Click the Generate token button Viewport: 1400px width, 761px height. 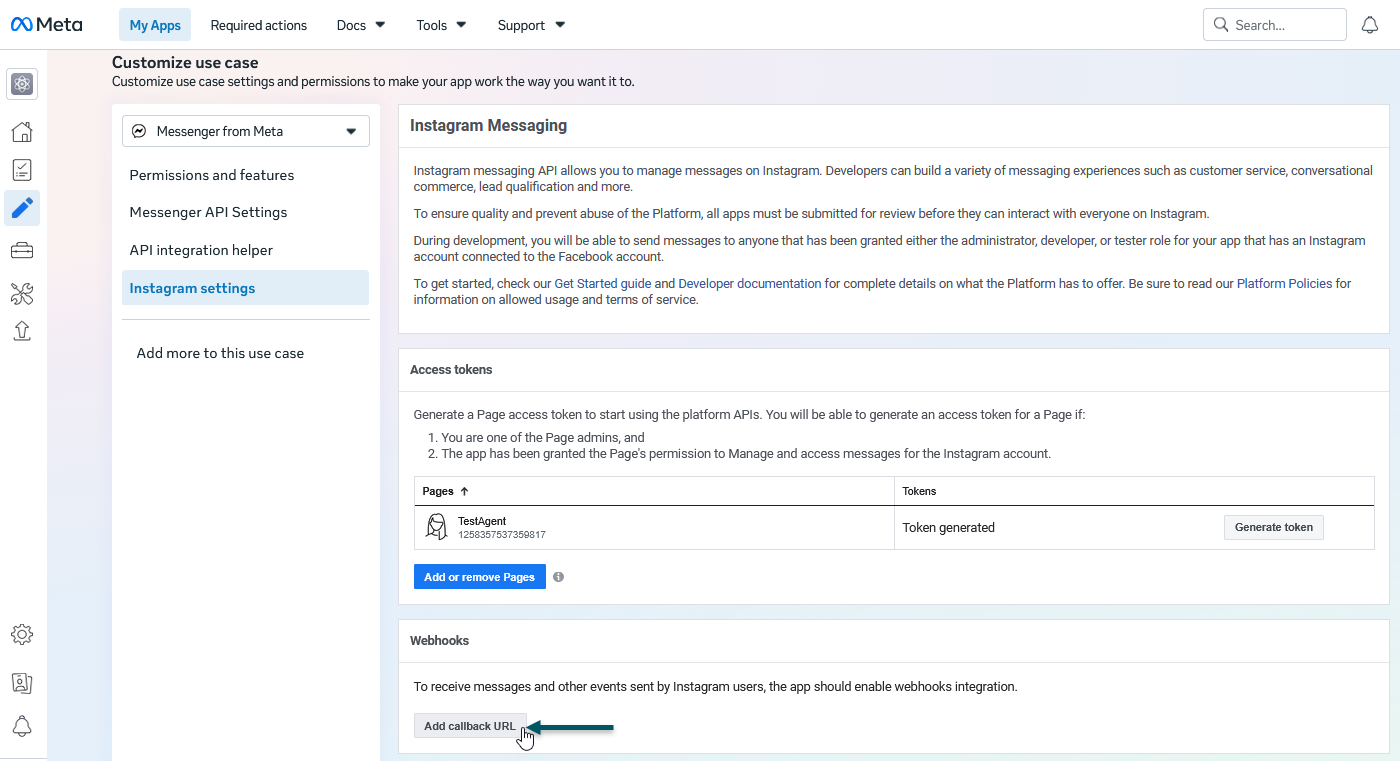pos(1274,527)
